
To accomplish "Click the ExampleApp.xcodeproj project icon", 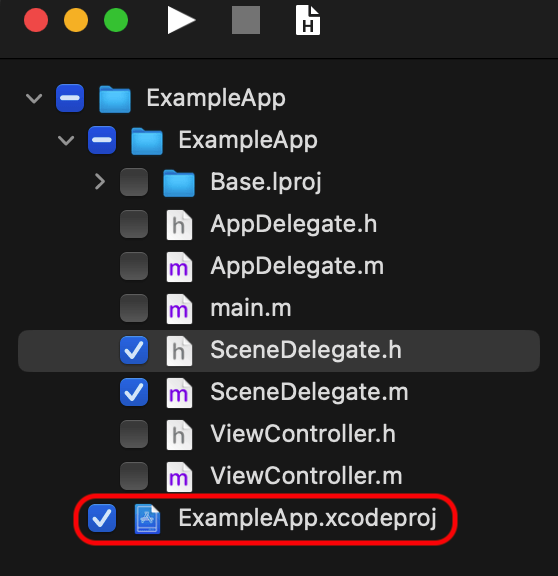I will 147,519.
